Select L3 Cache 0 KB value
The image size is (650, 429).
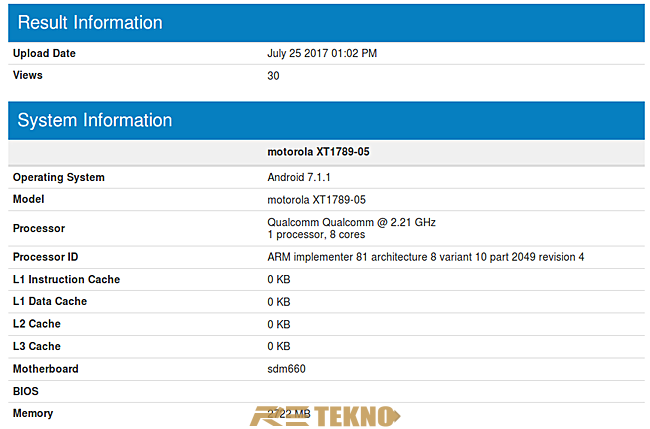pos(279,346)
